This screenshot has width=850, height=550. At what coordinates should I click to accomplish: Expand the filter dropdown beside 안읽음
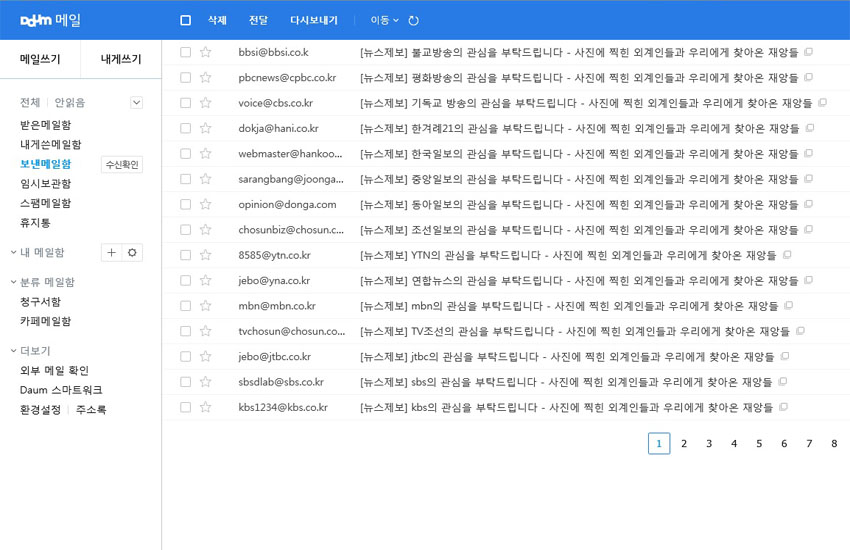pyautogui.click(x=137, y=102)
